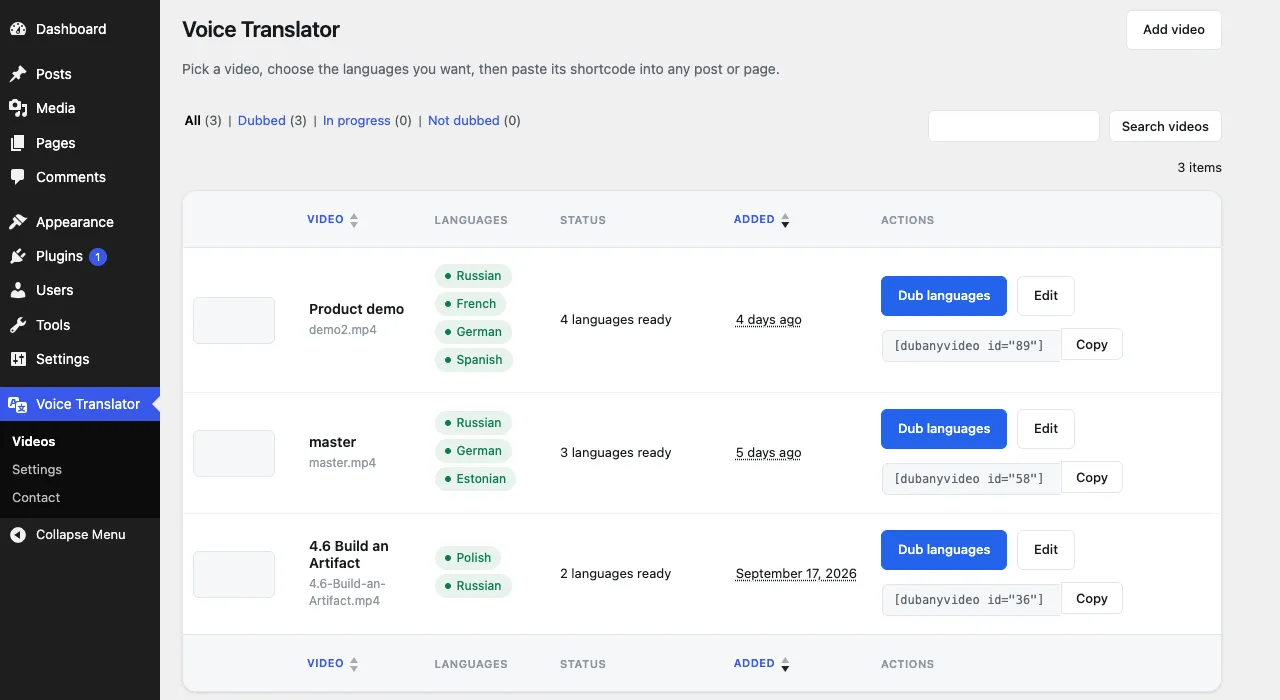This screenshot has height=700, width=1280.
Task: Open Voice Translator menu item
Action: click(80, 404)
